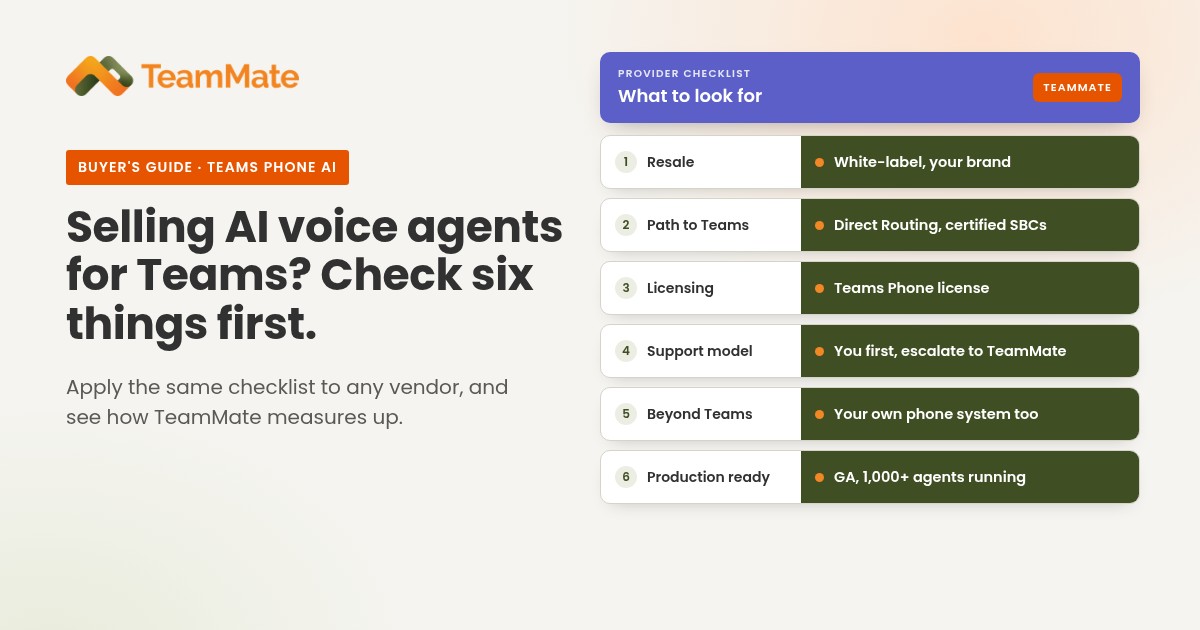Click the orange TEAMMATE badge in the checklist header

click(x=1077, y=87)
